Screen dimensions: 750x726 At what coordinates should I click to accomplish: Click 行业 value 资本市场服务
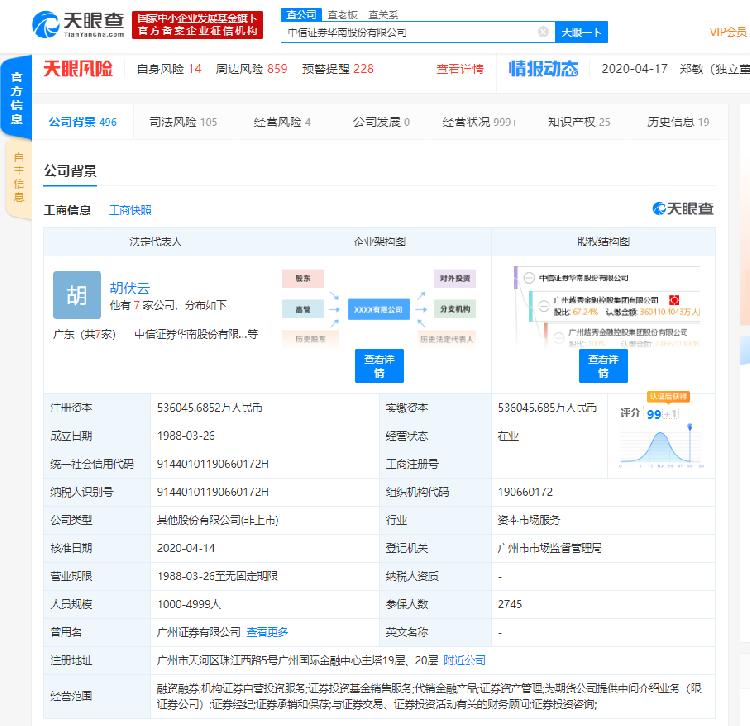coord(529,520)
